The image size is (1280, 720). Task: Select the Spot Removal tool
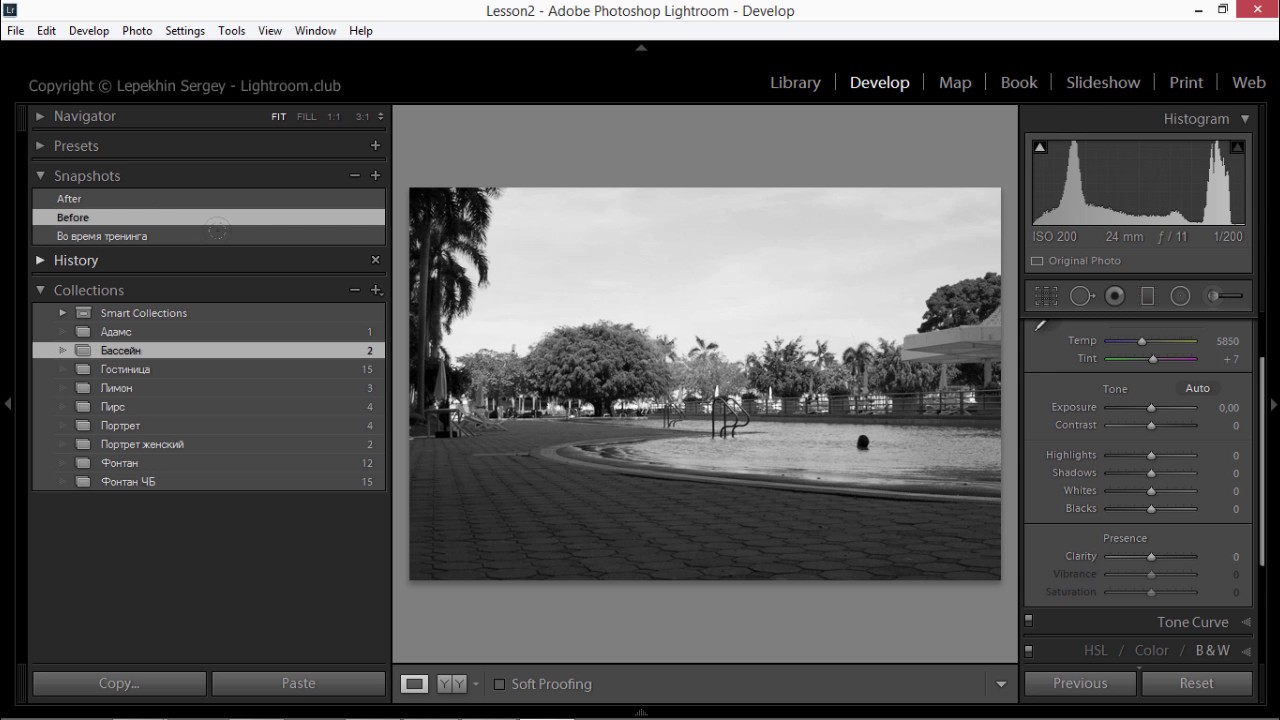1081,296
